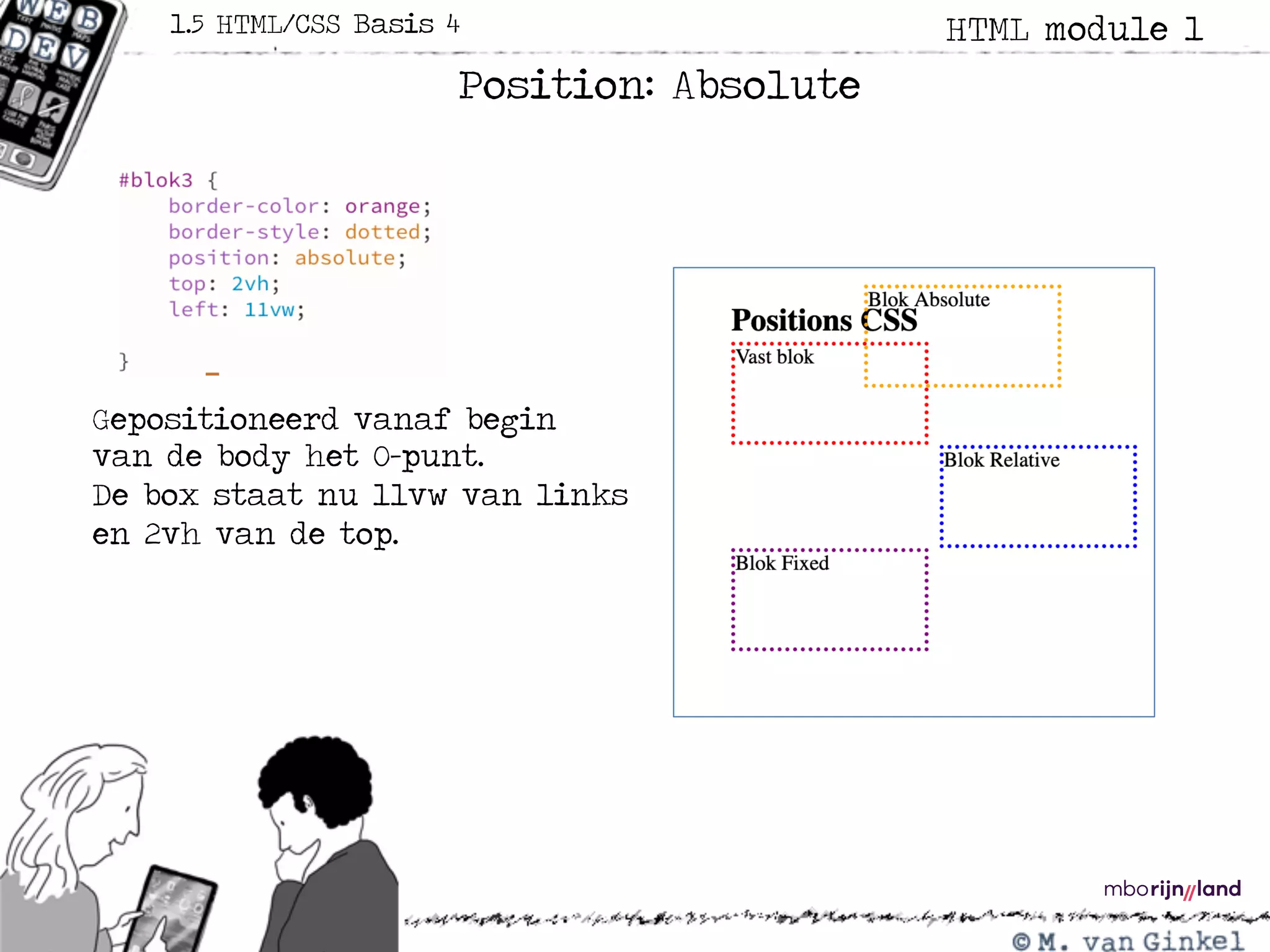This screenshot has width=1270, height=952.
Task: Click the 'border-style: dotted;' code line
Action: [300, 232]
